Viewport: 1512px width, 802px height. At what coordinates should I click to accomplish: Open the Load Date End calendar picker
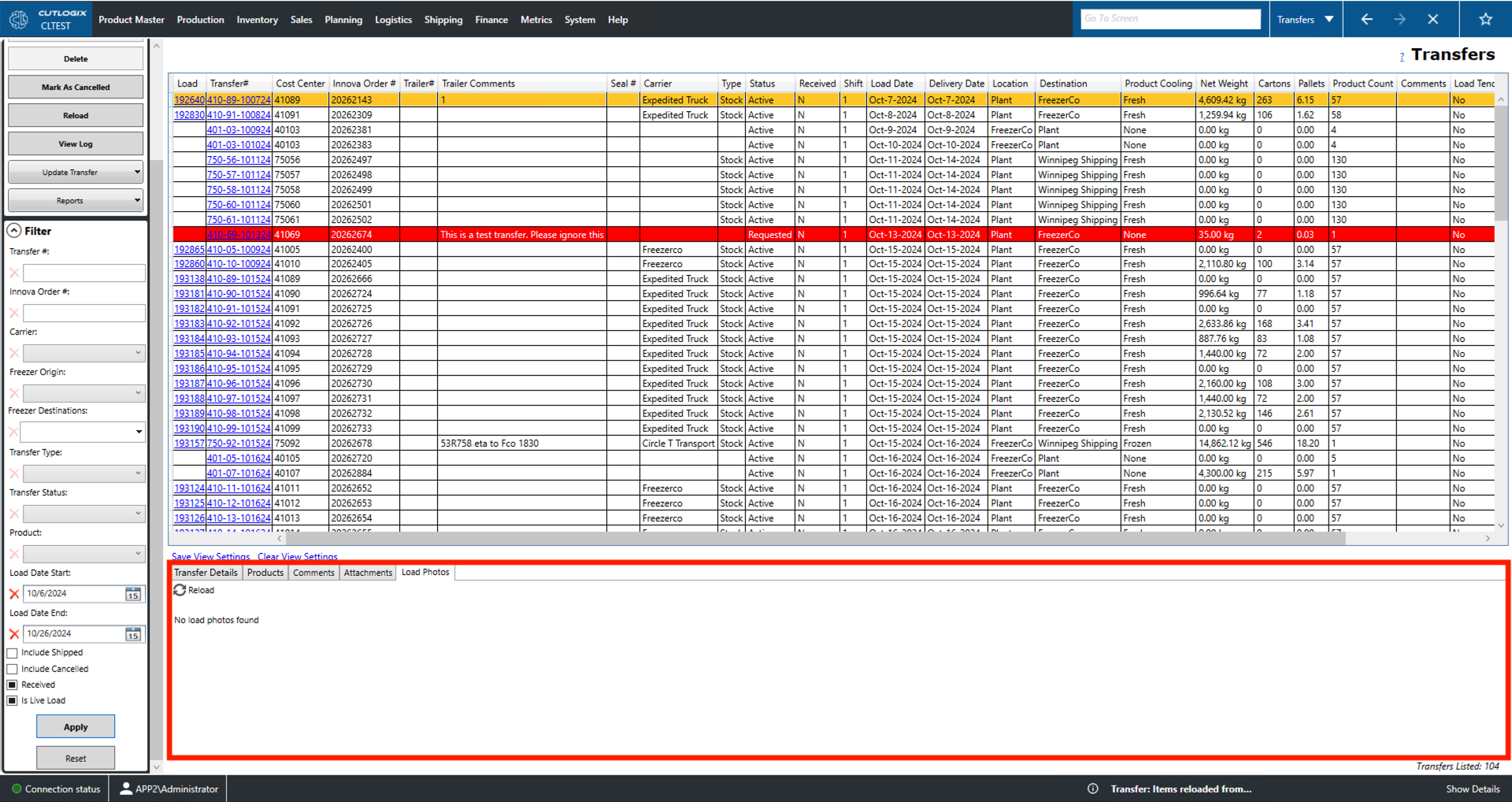[132, 633]
